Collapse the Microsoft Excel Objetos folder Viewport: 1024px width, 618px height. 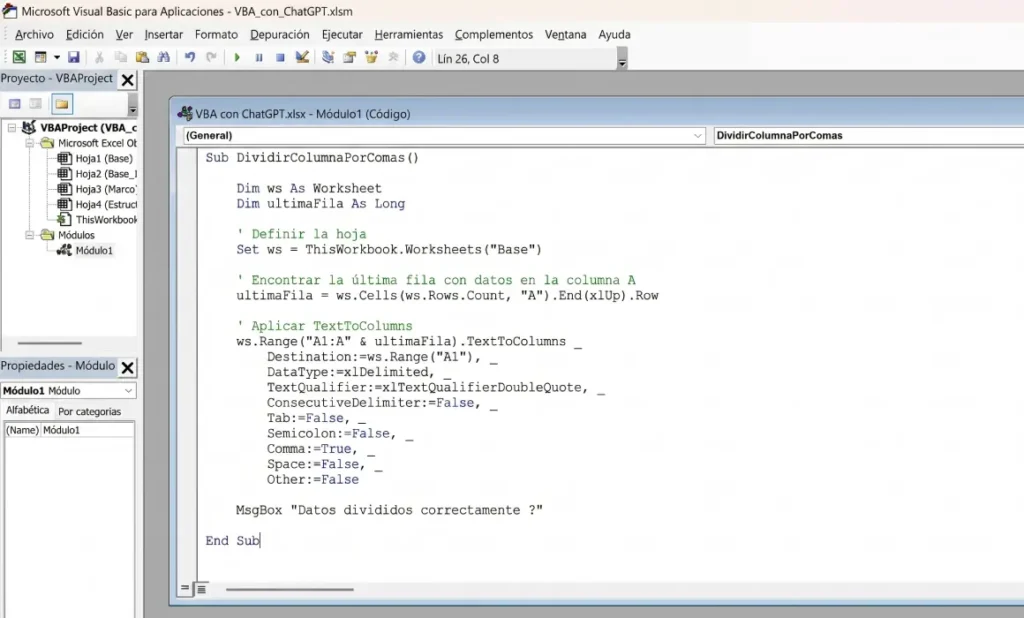click(29, 143)
